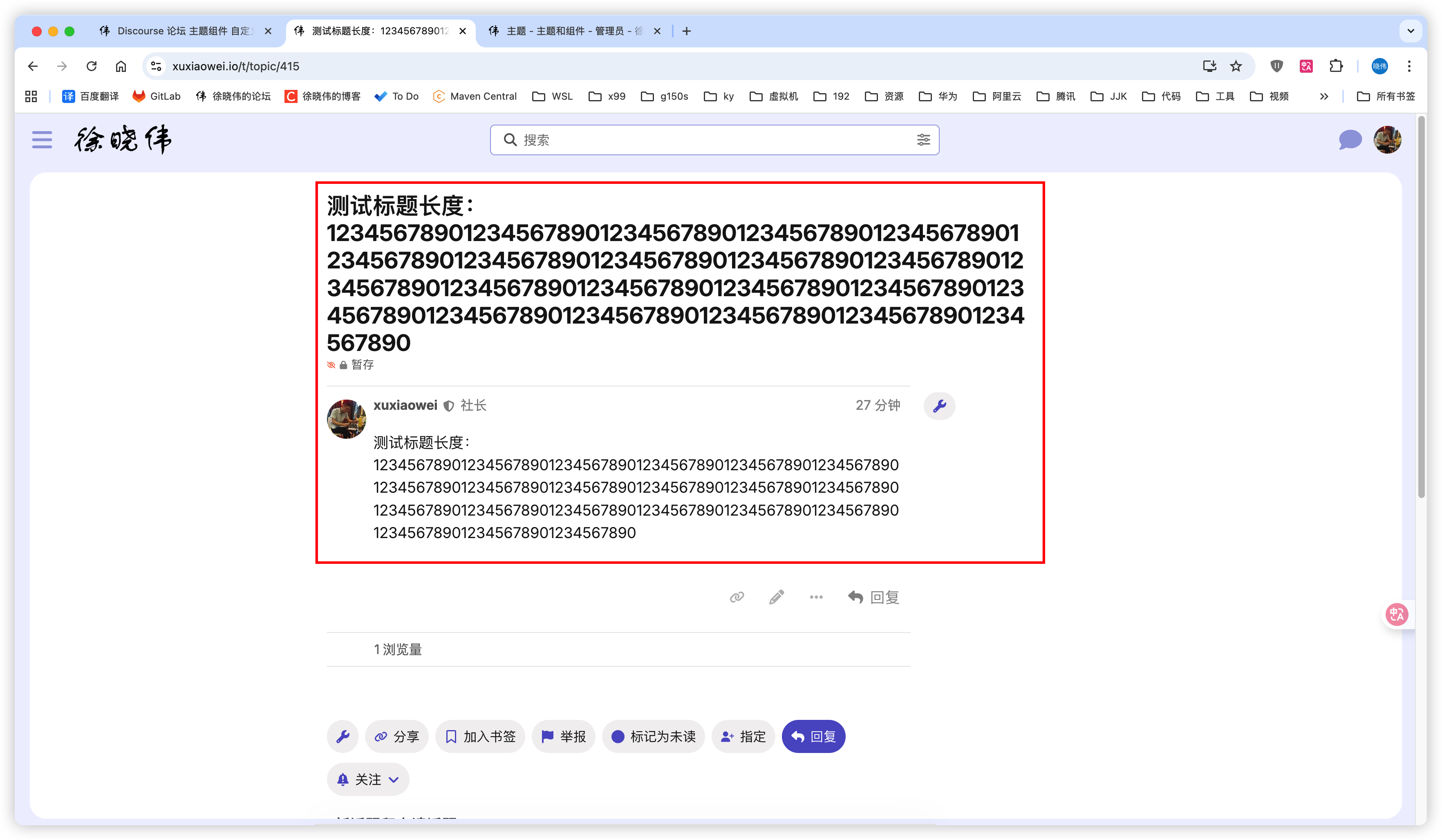
Task: Toggle 加入书签 bookmark for topic
Action: (x=479, y=737)
